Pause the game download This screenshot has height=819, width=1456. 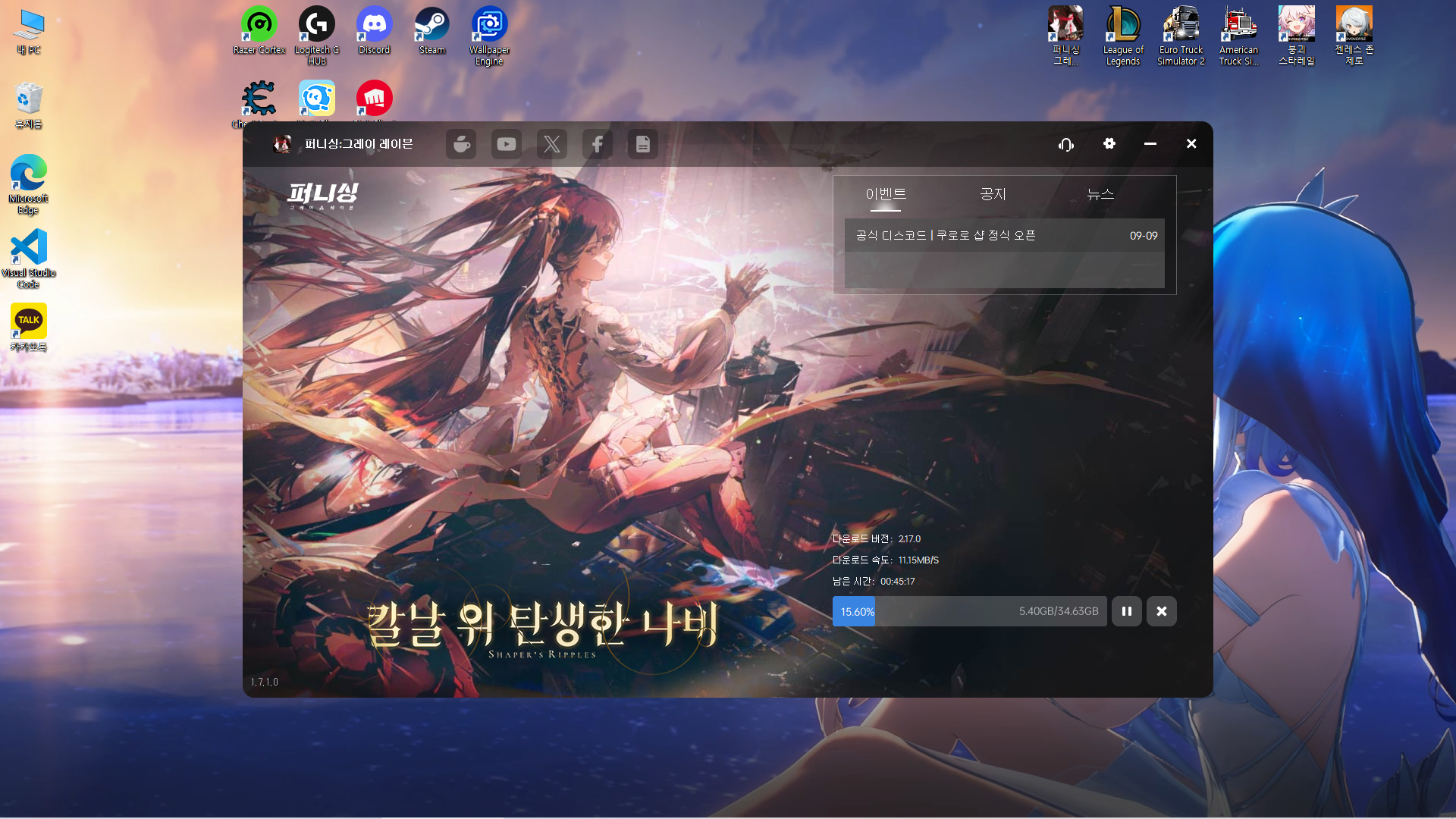click(1127, 611)
